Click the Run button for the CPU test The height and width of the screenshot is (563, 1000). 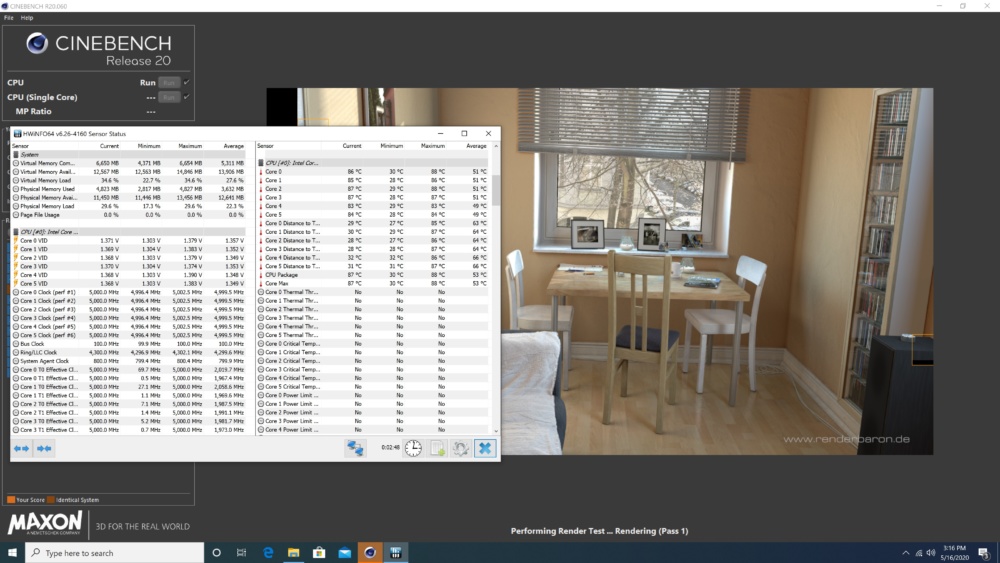tap(169, 82)
